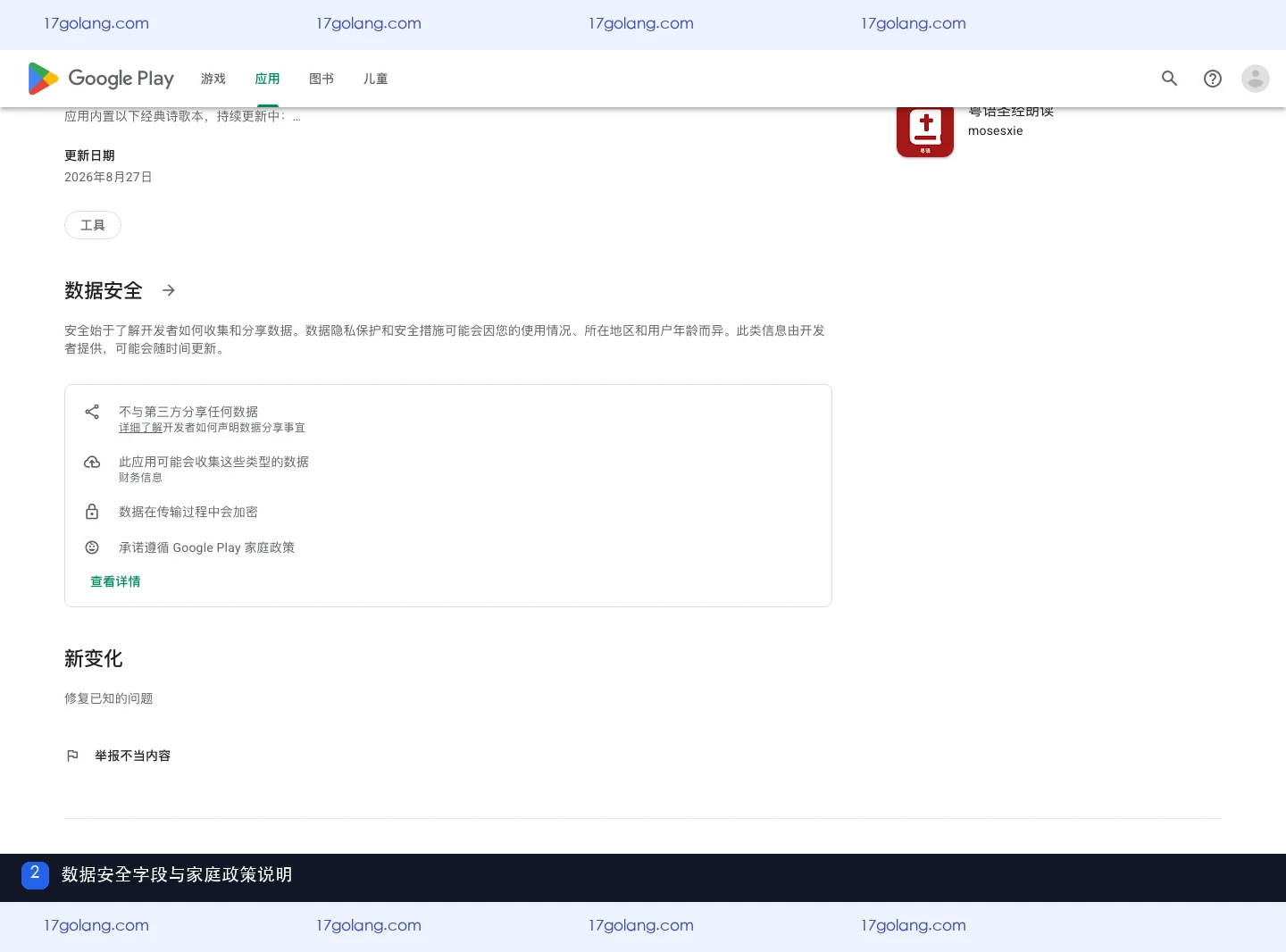This screenshot has height=952, width=1286.
Task: Click the lock icon for encrypted transfer
Action: click(92, 512)
